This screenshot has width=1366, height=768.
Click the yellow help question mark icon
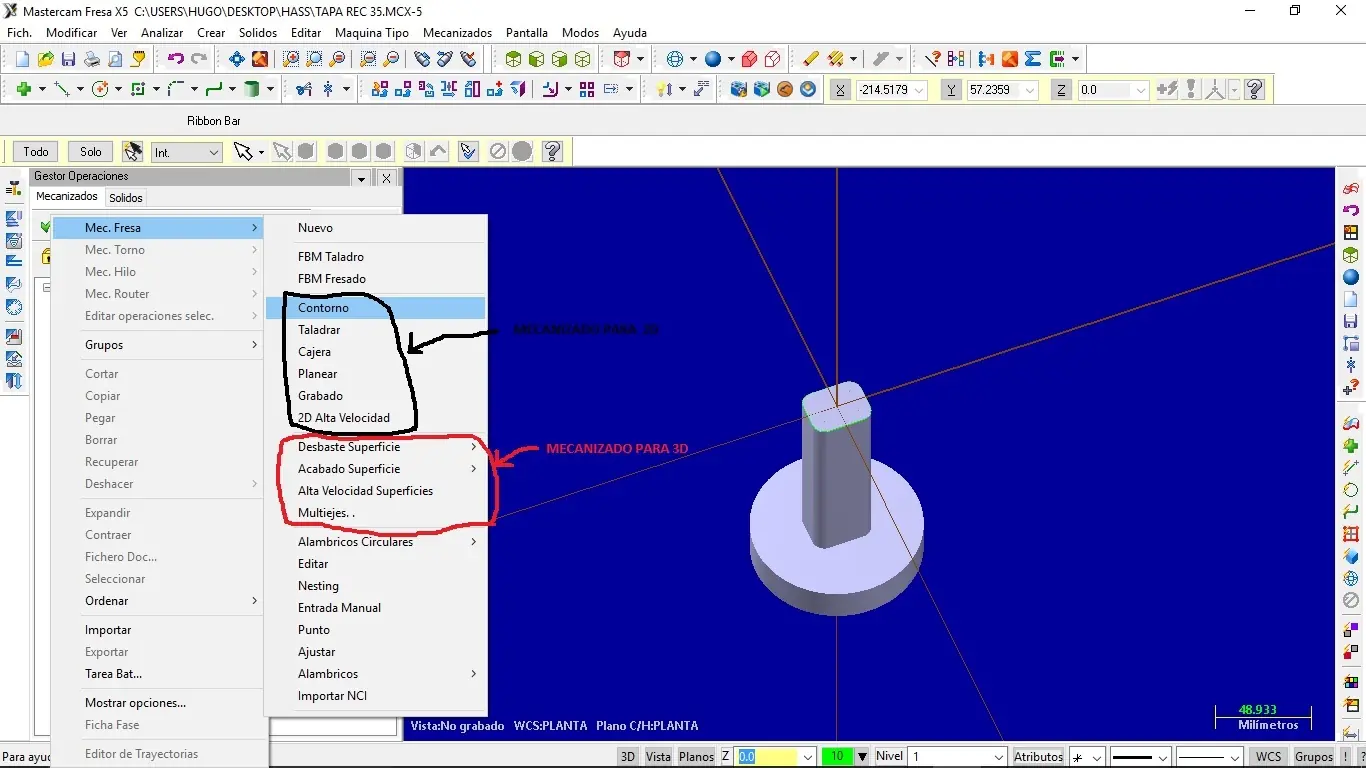click(1255, 89)
